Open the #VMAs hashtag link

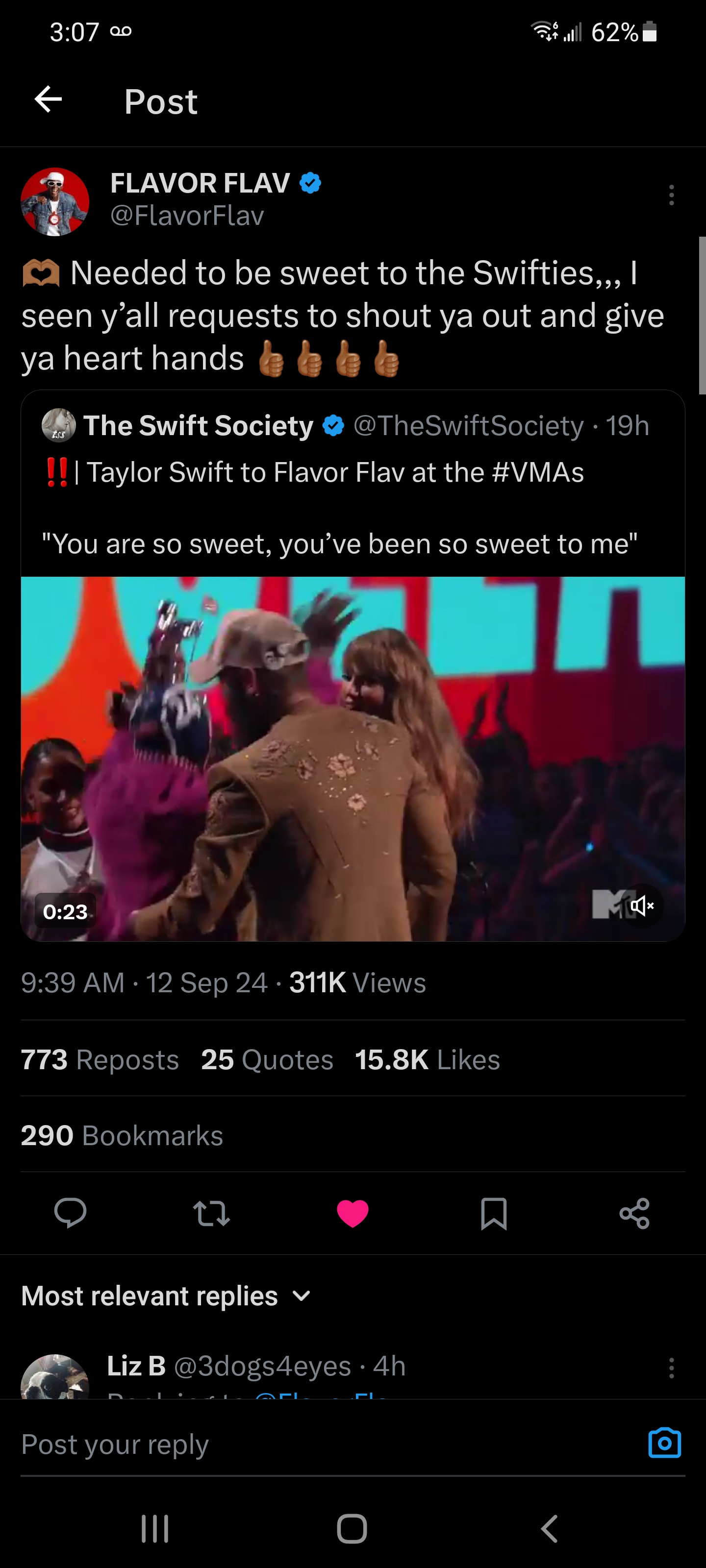tap(538, 472)
